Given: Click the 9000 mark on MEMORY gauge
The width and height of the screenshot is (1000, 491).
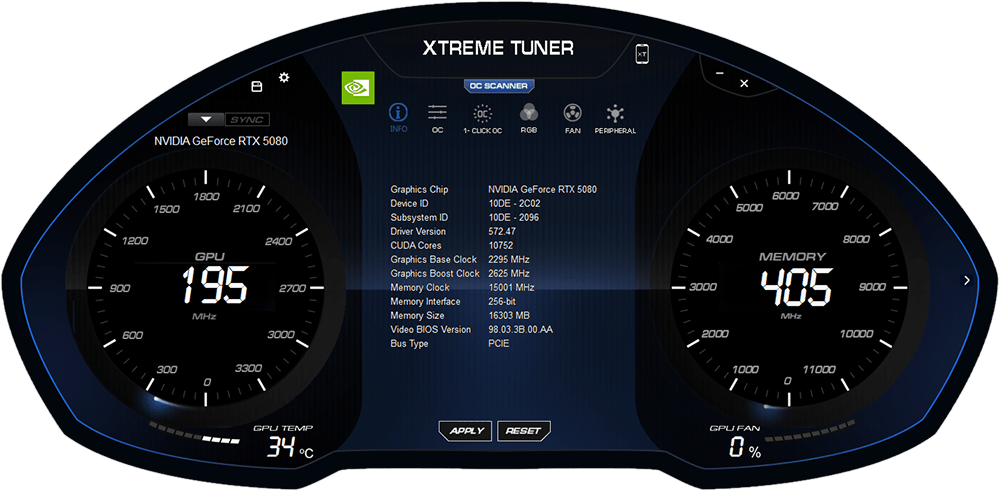Looking at the screenshot, I should point(872,287).
